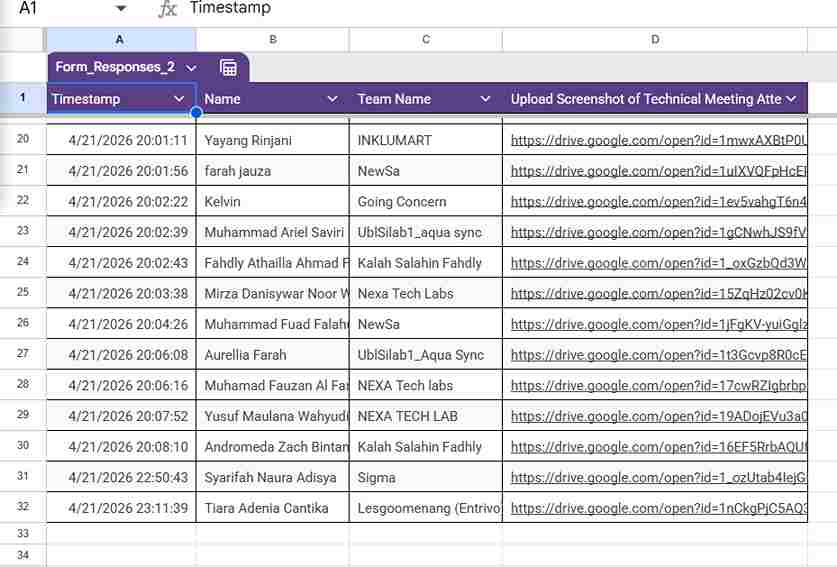Image resolution: width=837 pixels, height=567 pixels.
Task: Select row 1 header
Action: click(x=23, y=98)
